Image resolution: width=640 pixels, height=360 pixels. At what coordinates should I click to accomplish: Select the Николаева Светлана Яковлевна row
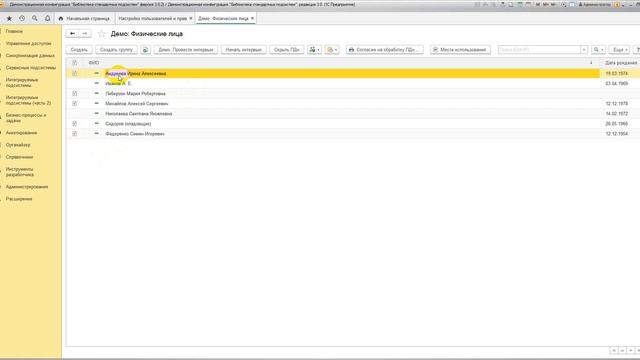353,113
